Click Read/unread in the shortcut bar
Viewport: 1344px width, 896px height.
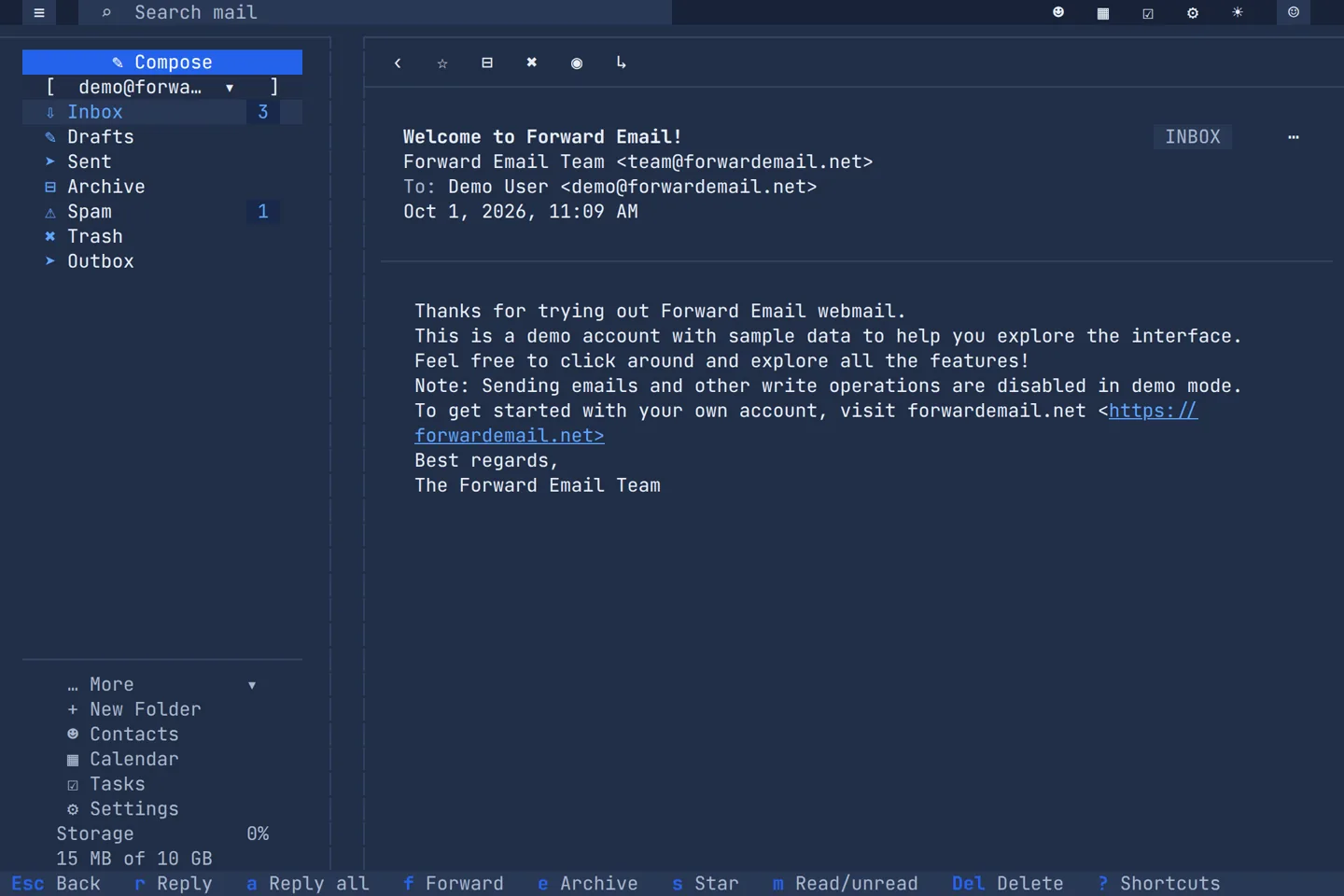click(846, 884)
